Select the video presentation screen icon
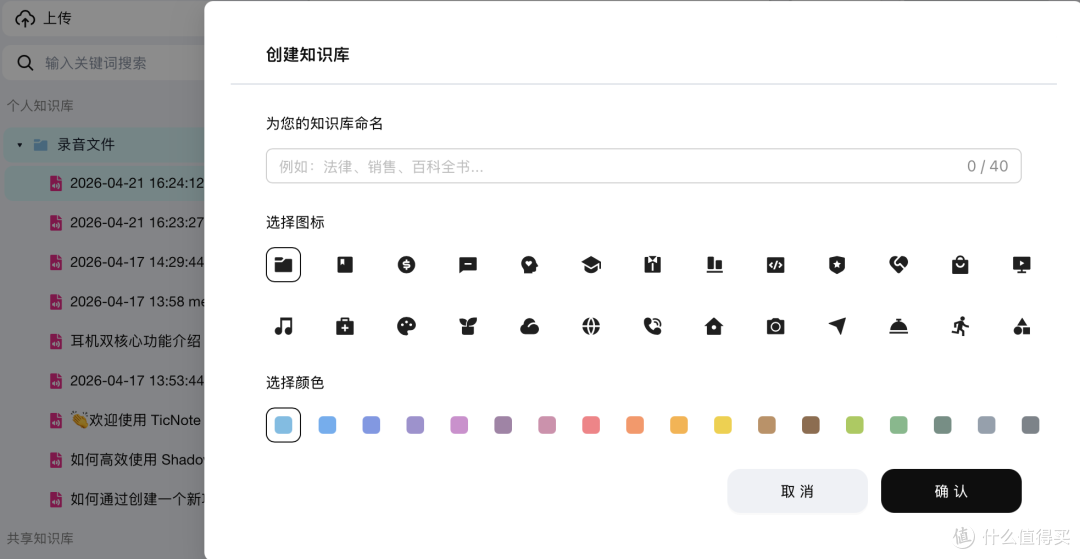Screen dimensions: 1080x559 pos(1021,264)
